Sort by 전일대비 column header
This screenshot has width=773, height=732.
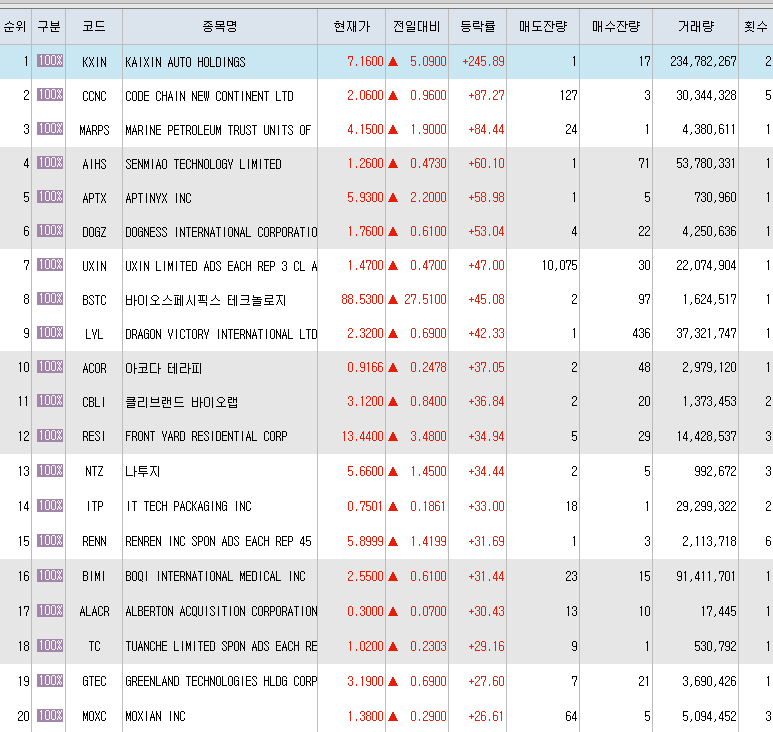pyautogui.click(x=417, y=27)
